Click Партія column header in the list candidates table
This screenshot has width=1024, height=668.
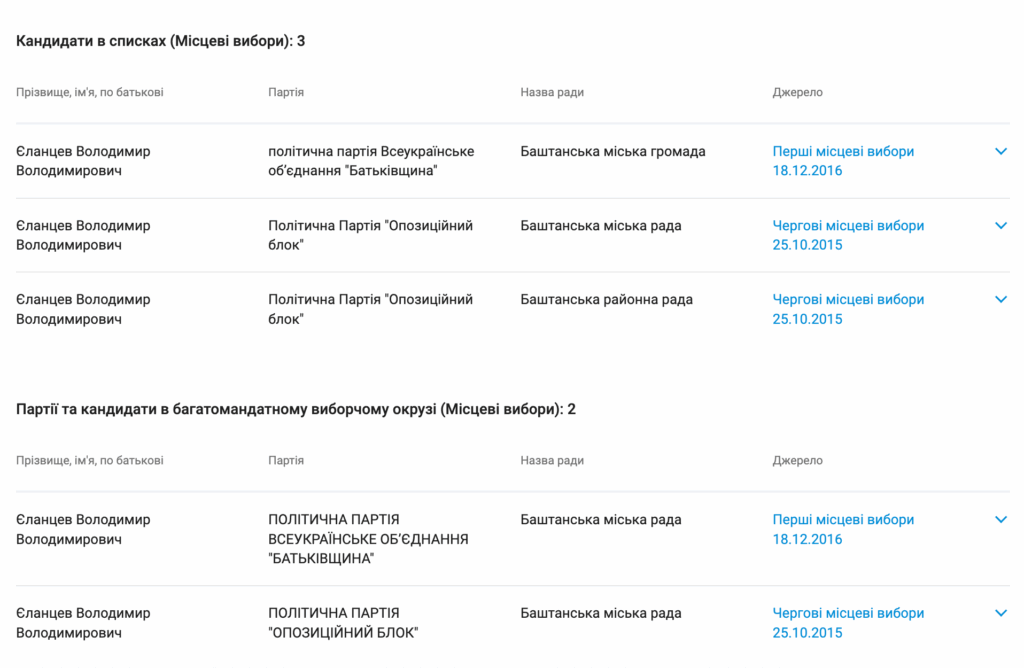click(286, 92)
